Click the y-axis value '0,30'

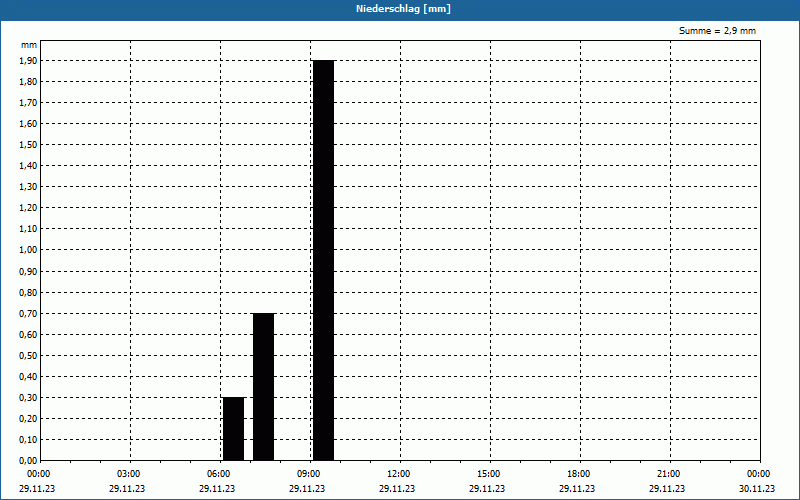[28, 398]
